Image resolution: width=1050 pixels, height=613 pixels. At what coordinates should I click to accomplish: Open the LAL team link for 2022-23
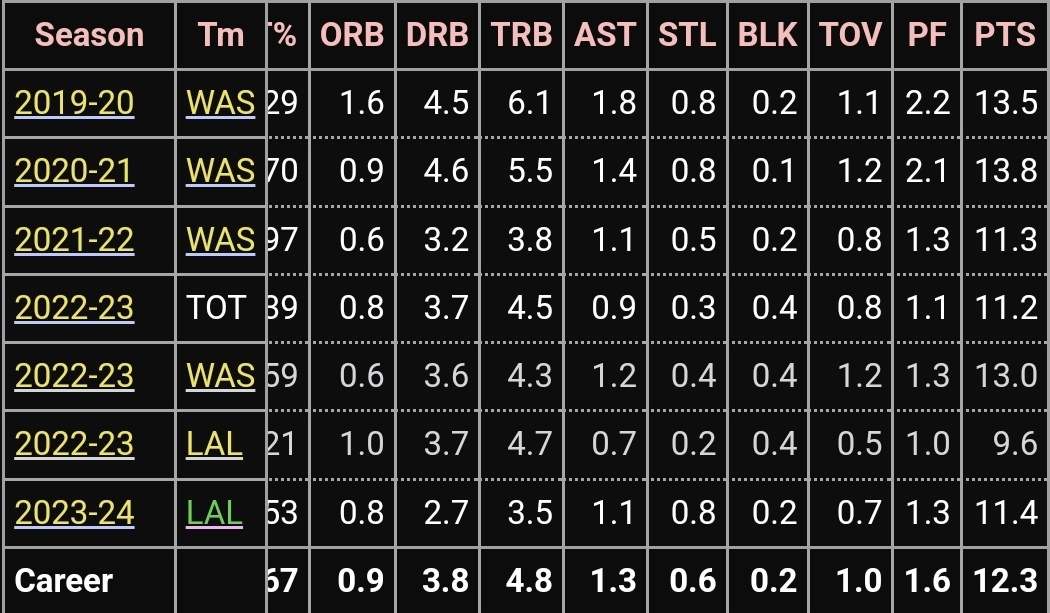pos(214,444)
